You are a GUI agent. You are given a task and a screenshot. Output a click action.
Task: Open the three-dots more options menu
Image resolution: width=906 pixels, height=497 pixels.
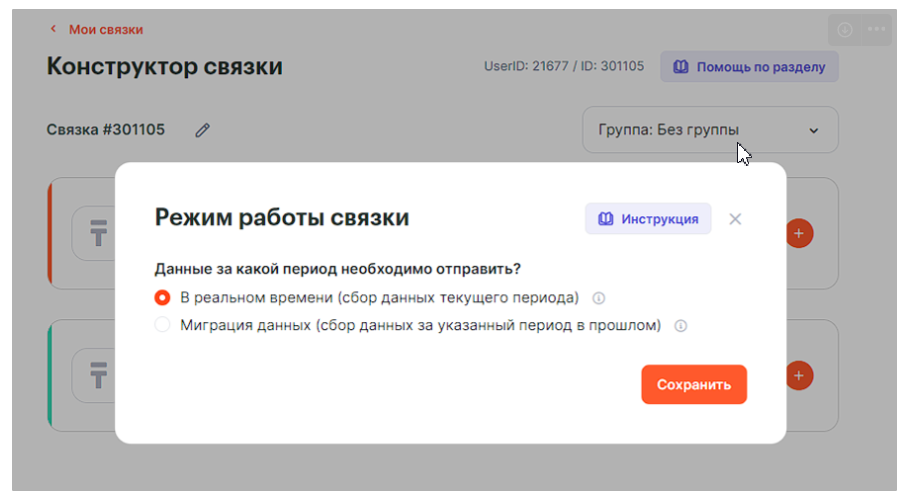[877, 29]
